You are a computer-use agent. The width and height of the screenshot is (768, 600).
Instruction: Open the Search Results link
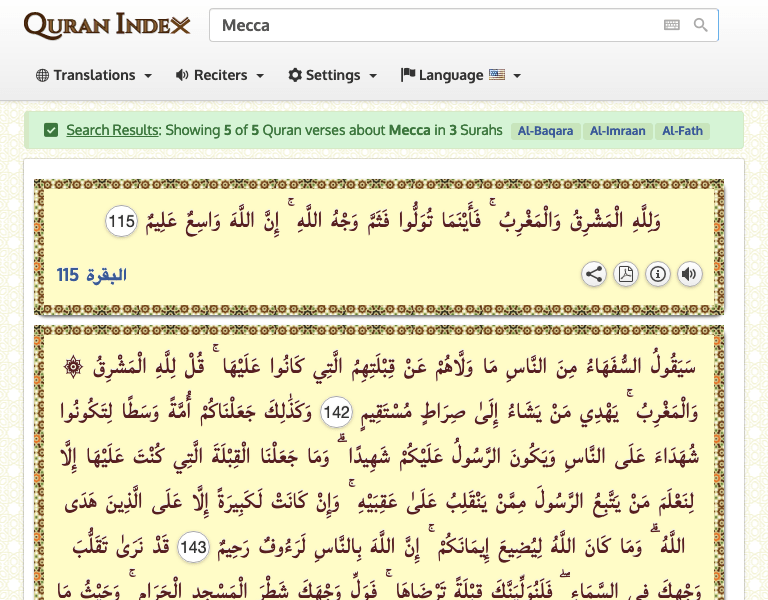(x=113, y=130)
